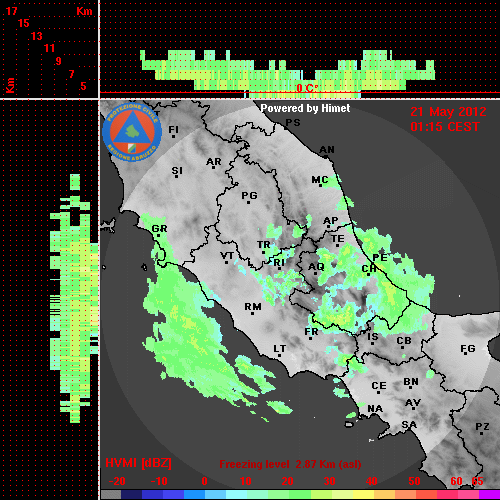500x500 pixels.
Task: Click the 40 dBZ scale value
Action: point(371,481)
